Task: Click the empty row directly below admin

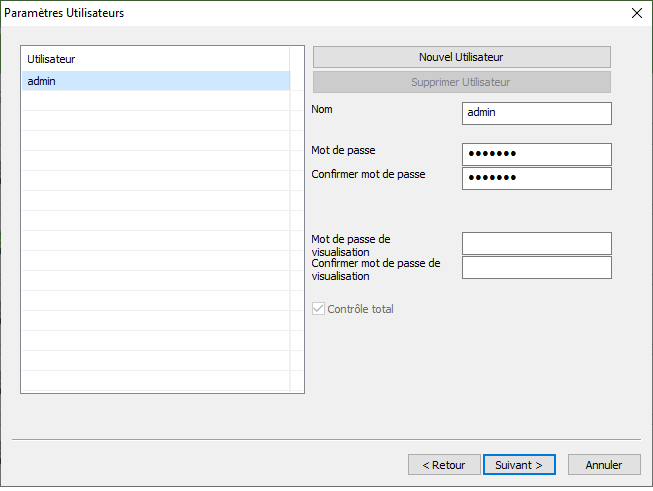Action: click(155, 101)
